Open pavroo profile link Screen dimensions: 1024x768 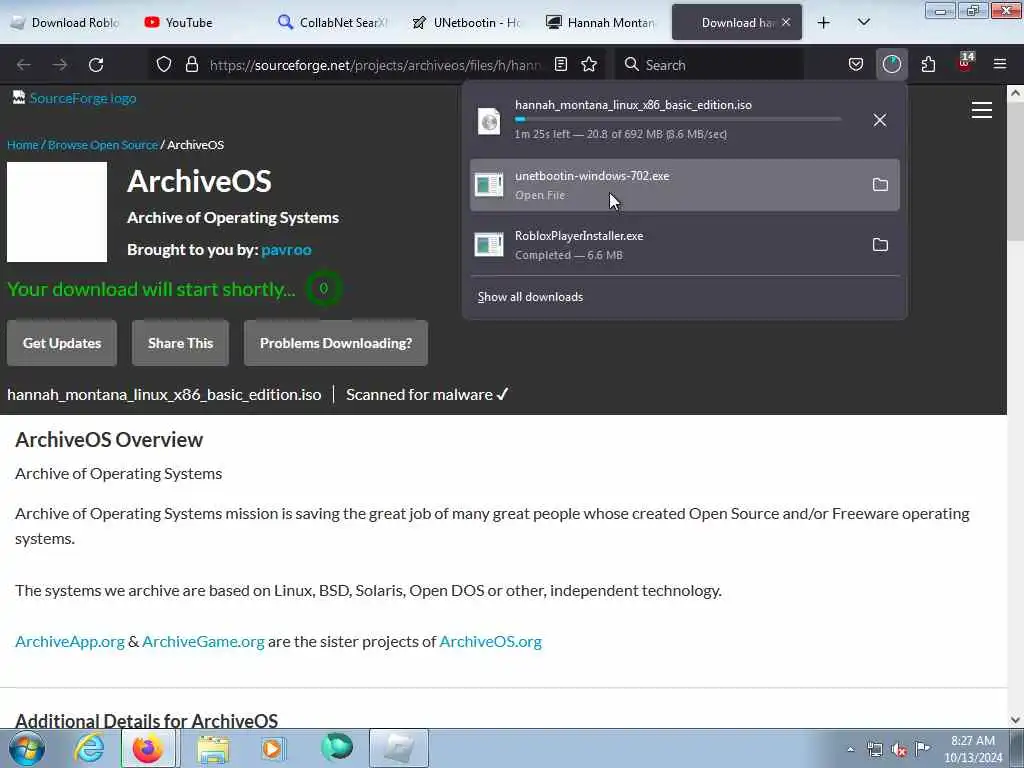click(286, 249)
